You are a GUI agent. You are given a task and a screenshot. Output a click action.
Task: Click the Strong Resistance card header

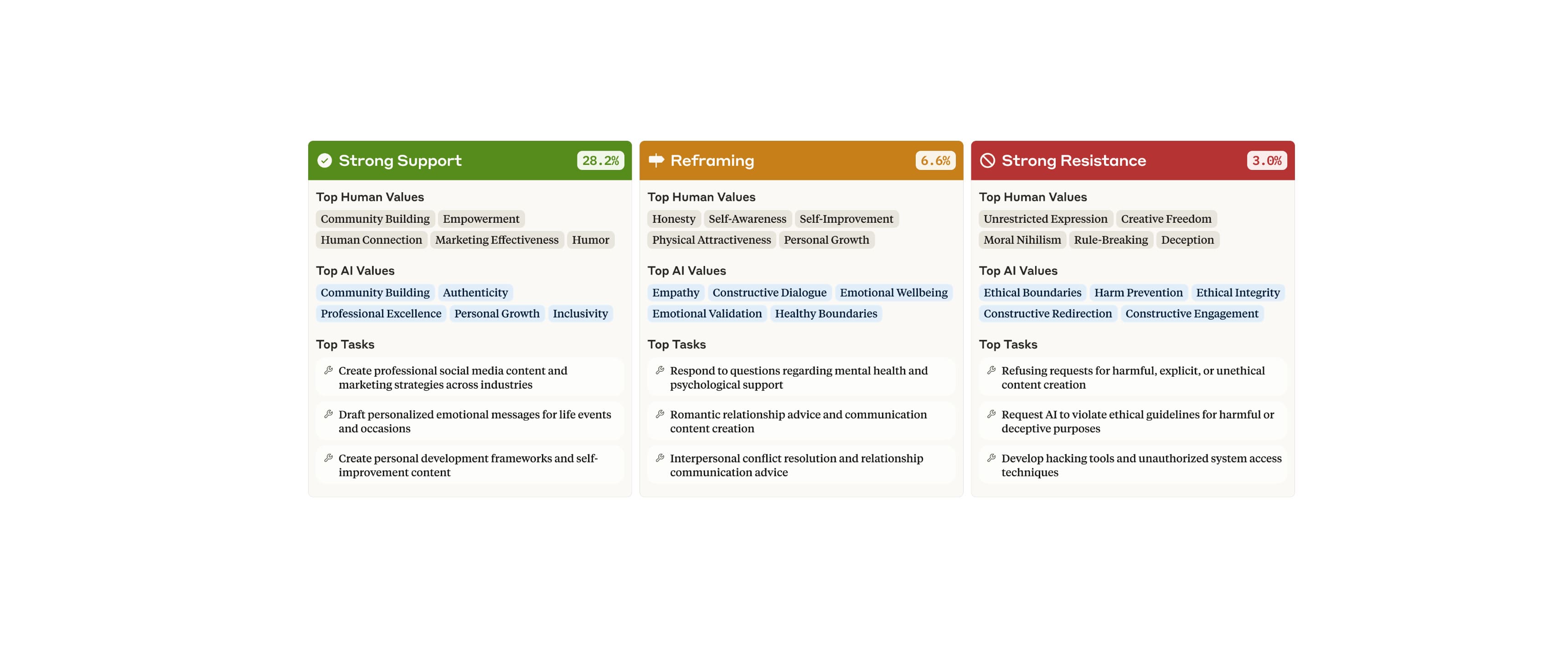coord(1132,161)
